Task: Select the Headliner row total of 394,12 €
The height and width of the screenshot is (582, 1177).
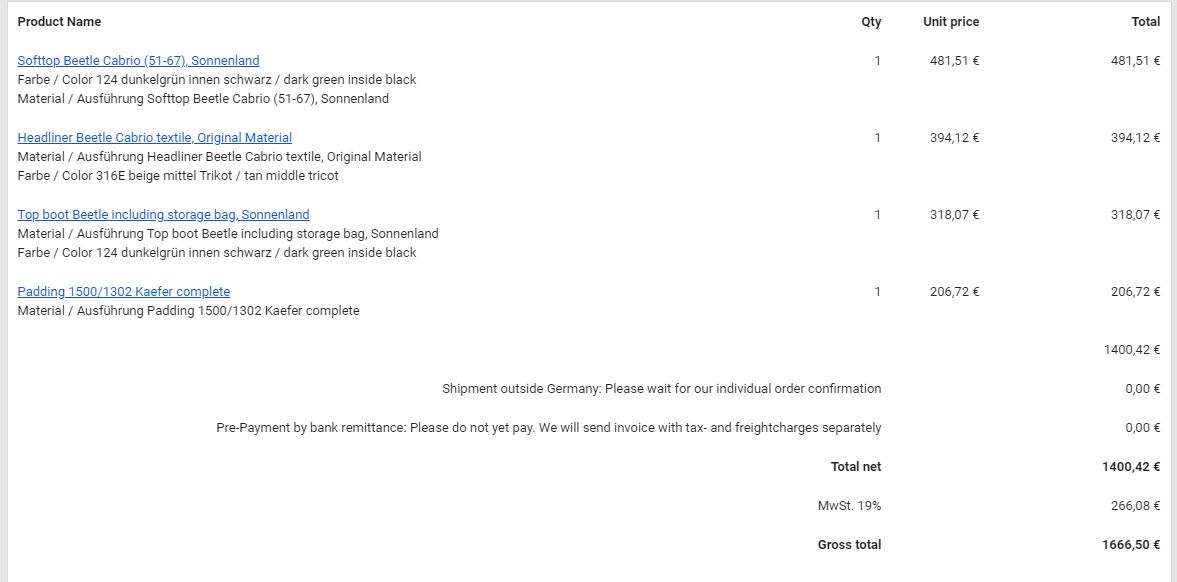Action: coord(1135,138)
